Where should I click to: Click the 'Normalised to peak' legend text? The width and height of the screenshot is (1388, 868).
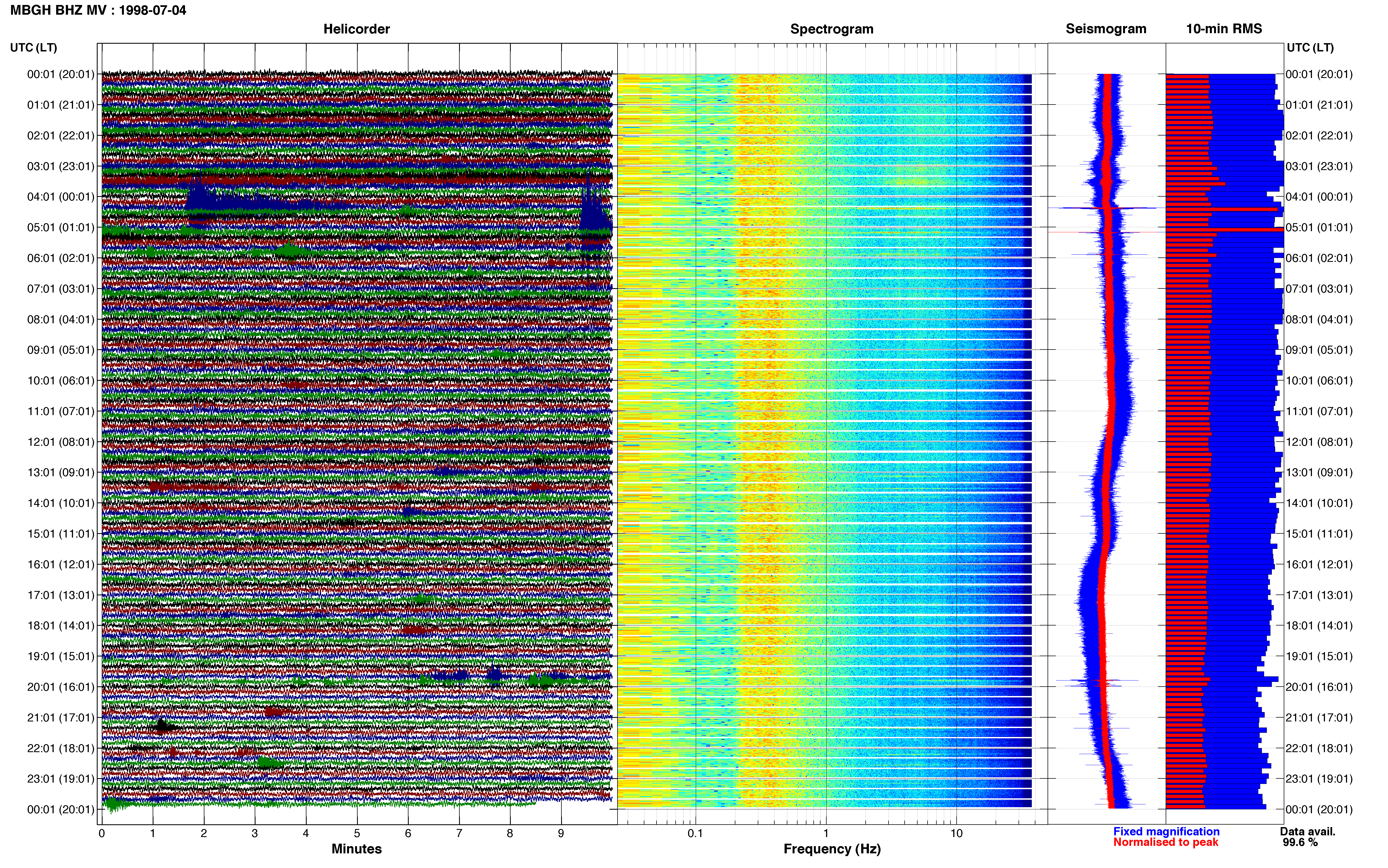point(1165,842)
